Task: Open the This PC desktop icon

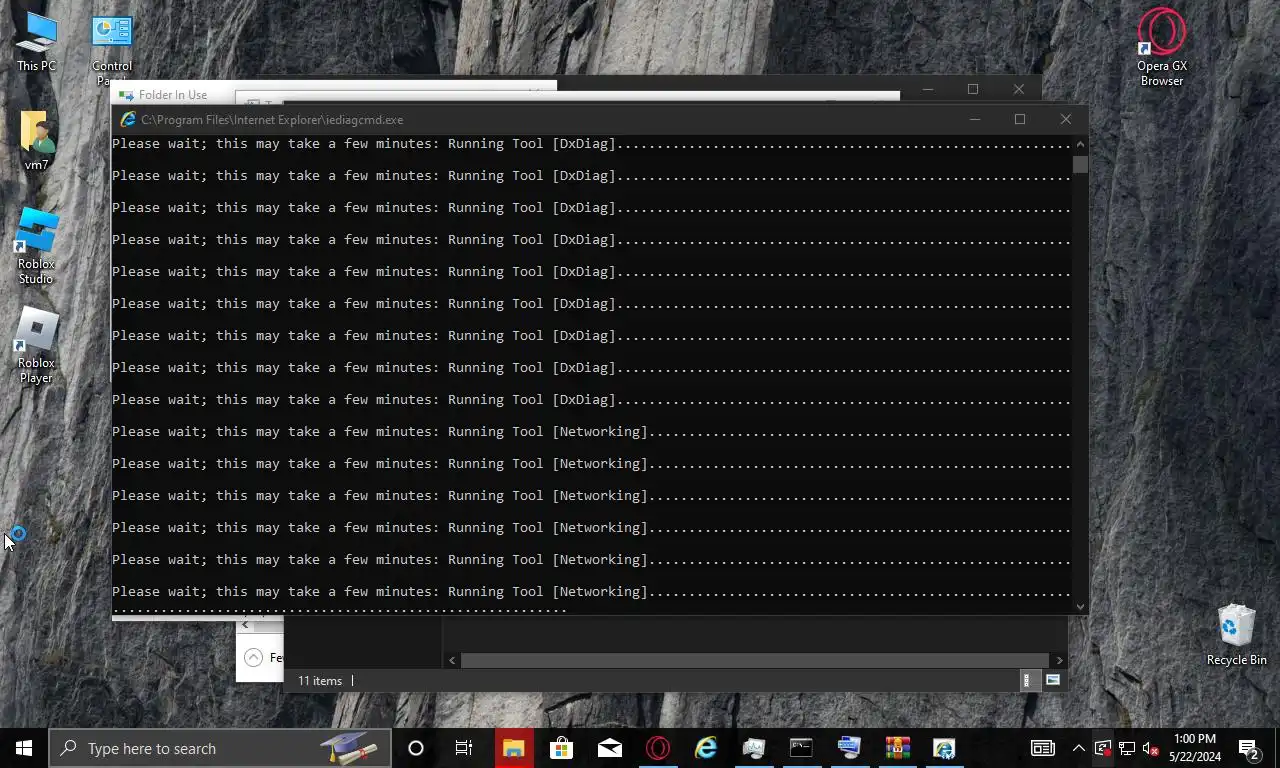Action: 36,42
